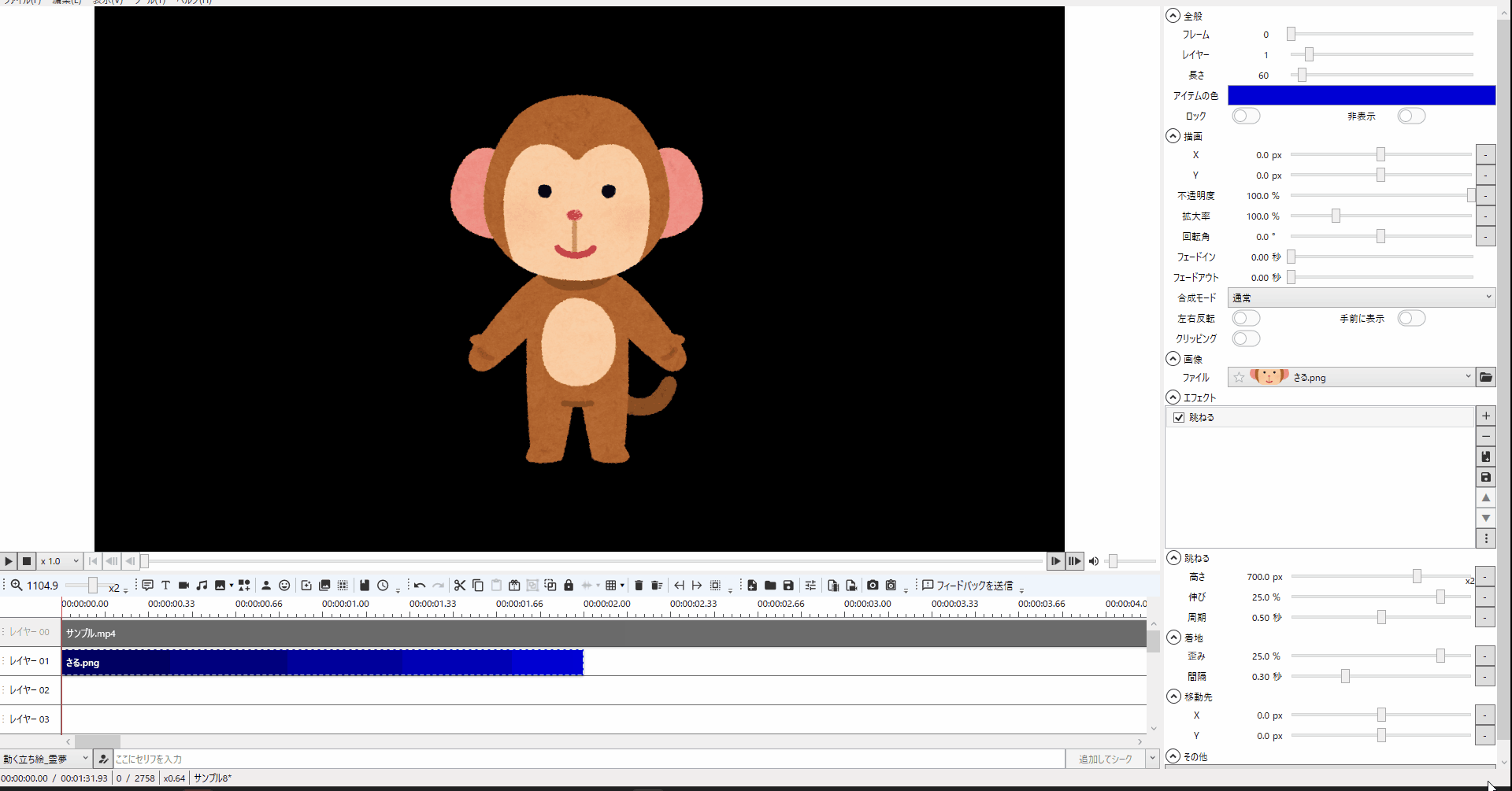Toggle the ロック switch
Viewport: 1512px width, 791px height.
point(1246,116)
